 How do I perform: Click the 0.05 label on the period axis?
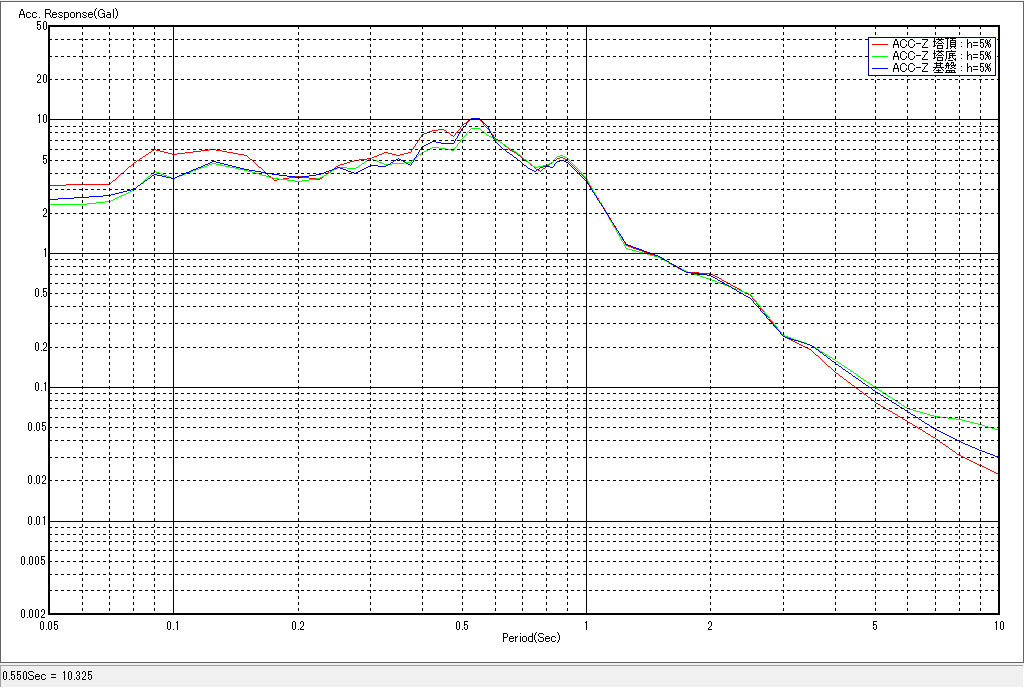[x=48, y=626]
